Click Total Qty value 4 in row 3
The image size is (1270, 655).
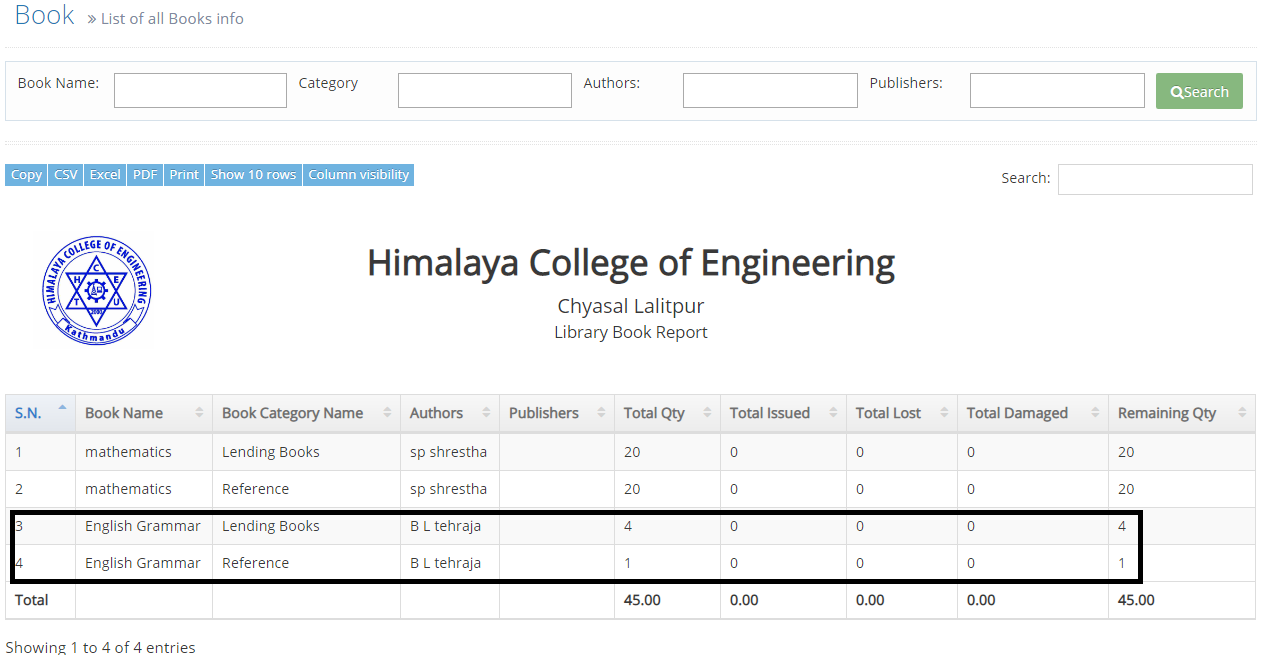pyautogui.click(x=628, y=526)
